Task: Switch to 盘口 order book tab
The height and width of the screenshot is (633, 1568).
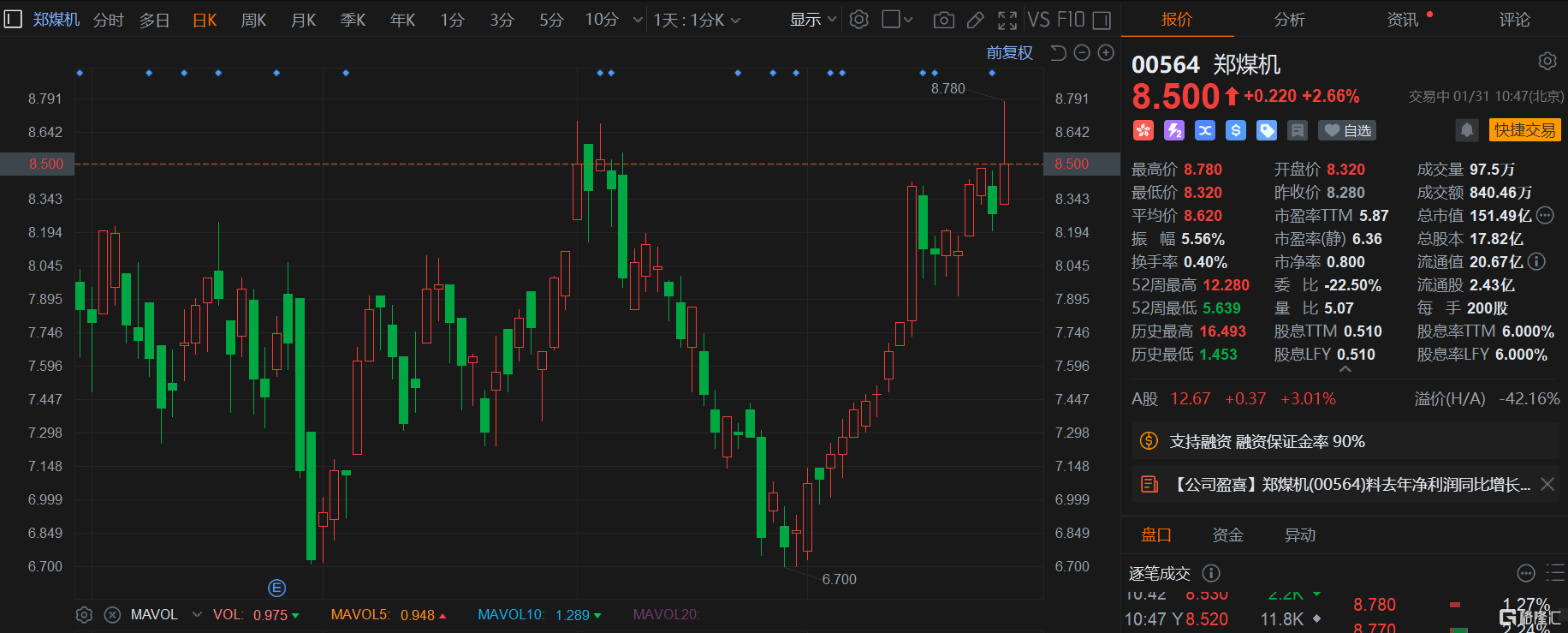Action: point(1156,534)
